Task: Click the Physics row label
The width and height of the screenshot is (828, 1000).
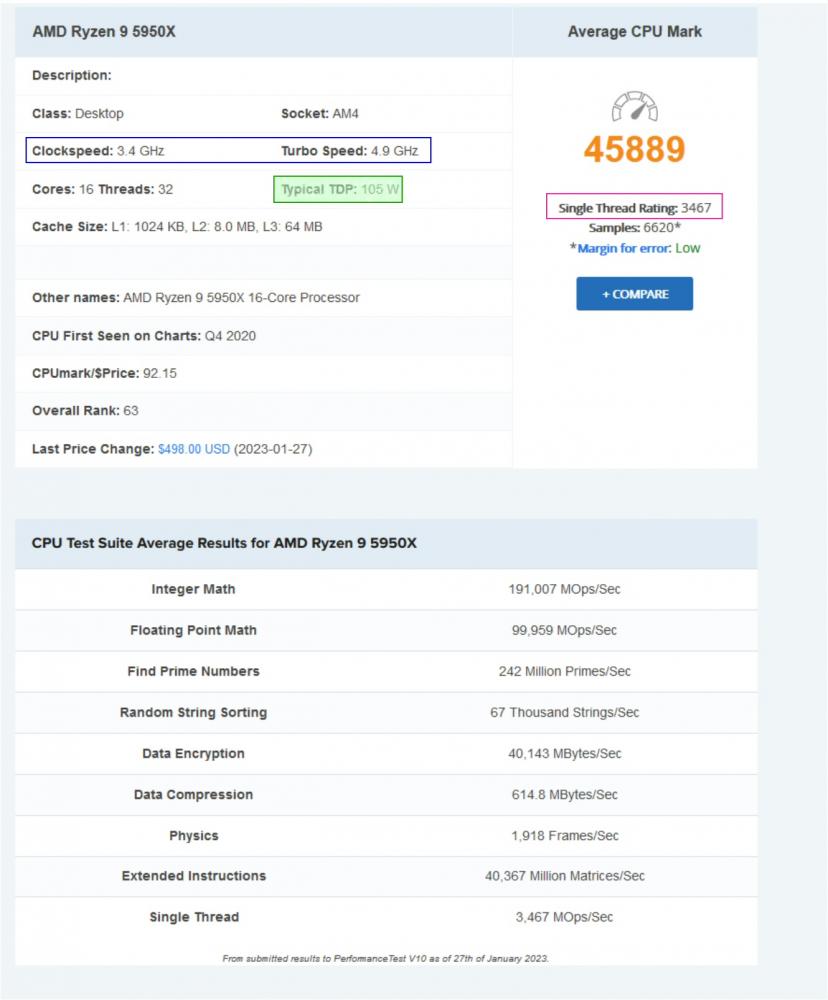Action: tap(193, 835)
